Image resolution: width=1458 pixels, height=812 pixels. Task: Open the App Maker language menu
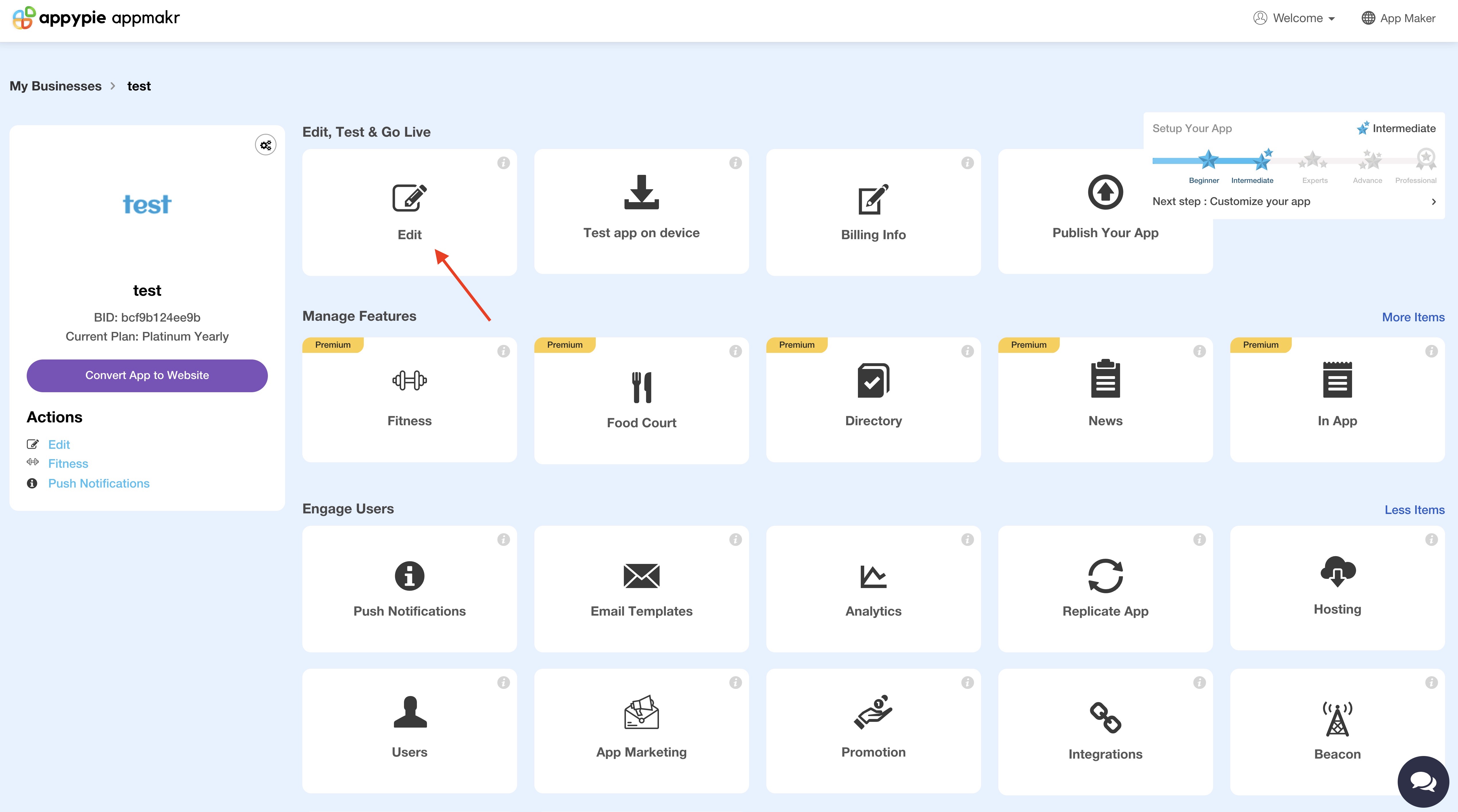[x=1398, y=18]
